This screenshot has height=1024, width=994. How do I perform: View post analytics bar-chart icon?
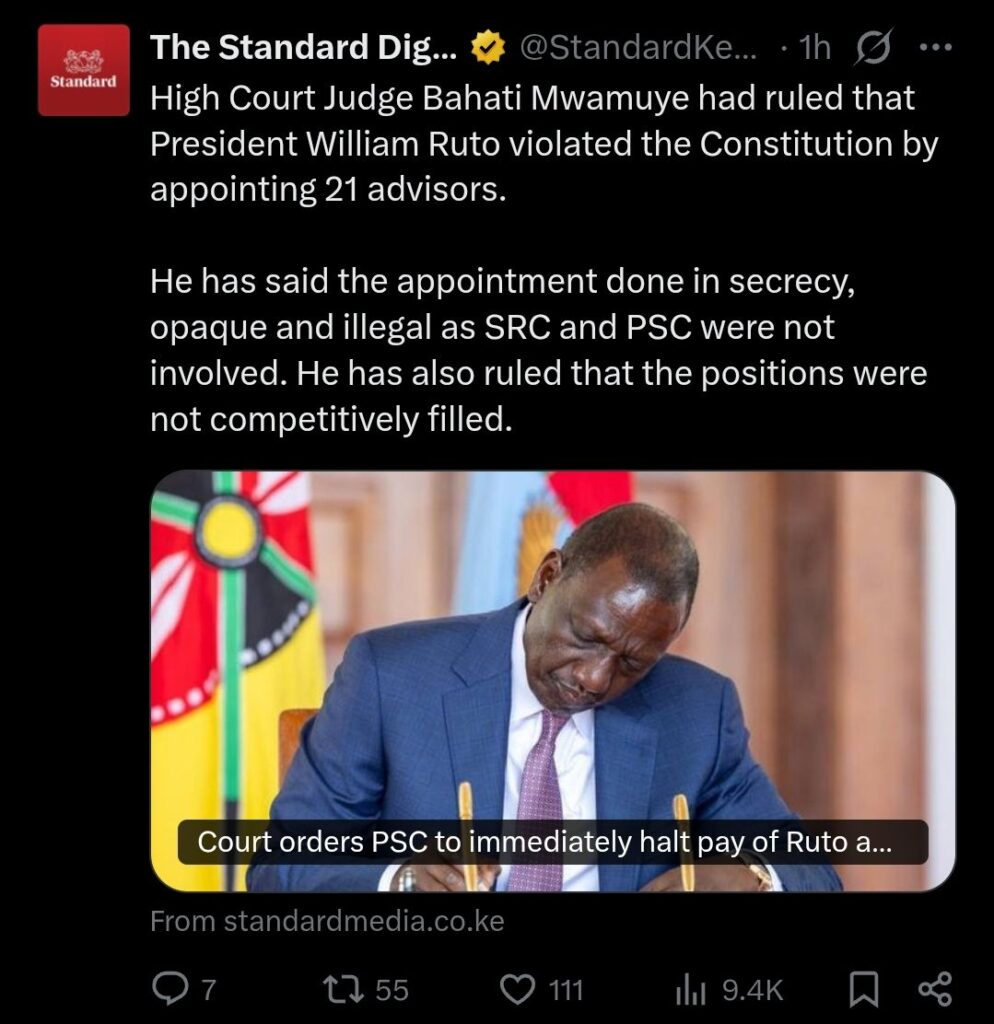pyautogui.click(x=690, y=989)
